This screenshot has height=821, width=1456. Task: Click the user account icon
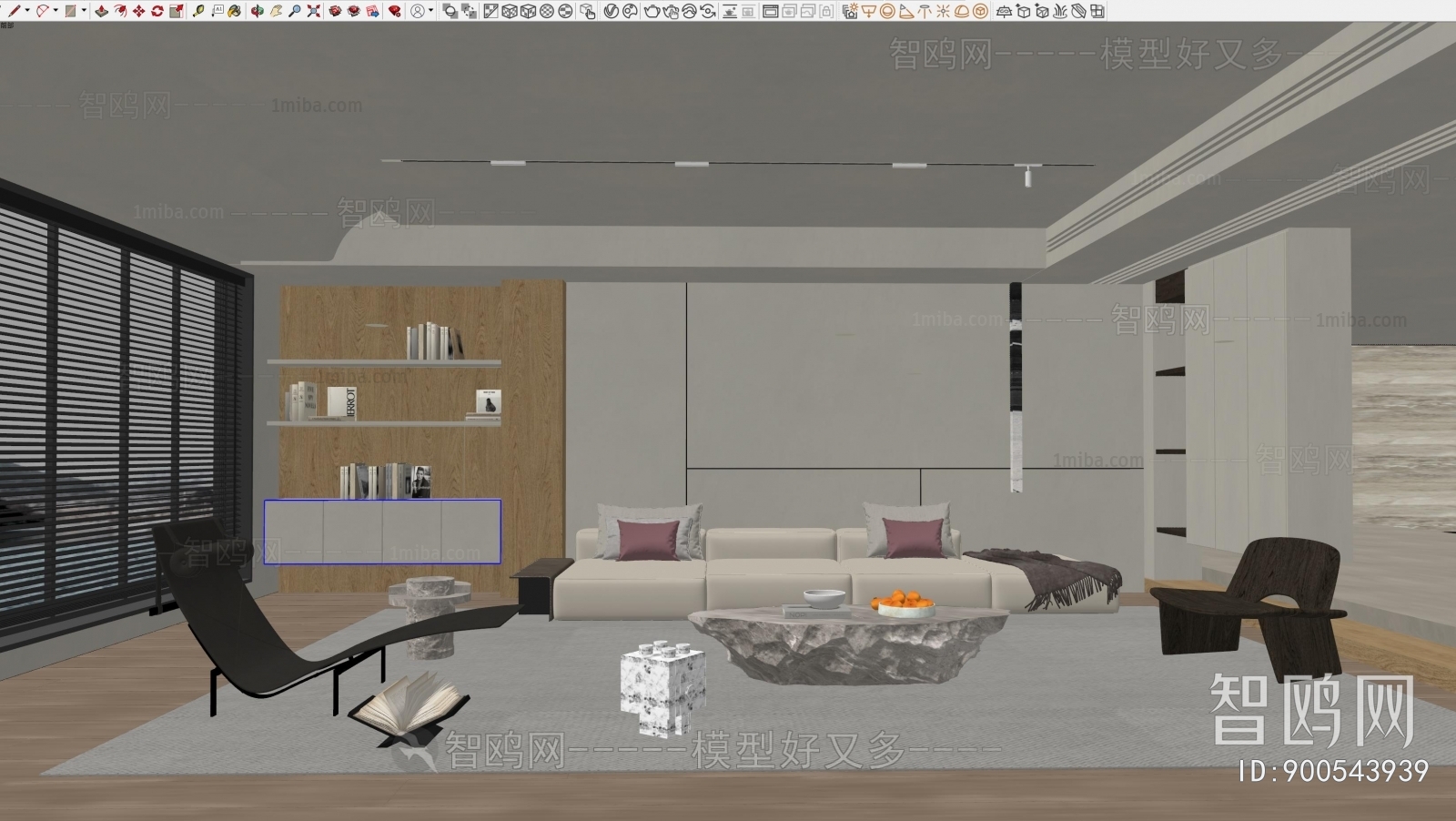pyautogui.click(x=417, y=11)
